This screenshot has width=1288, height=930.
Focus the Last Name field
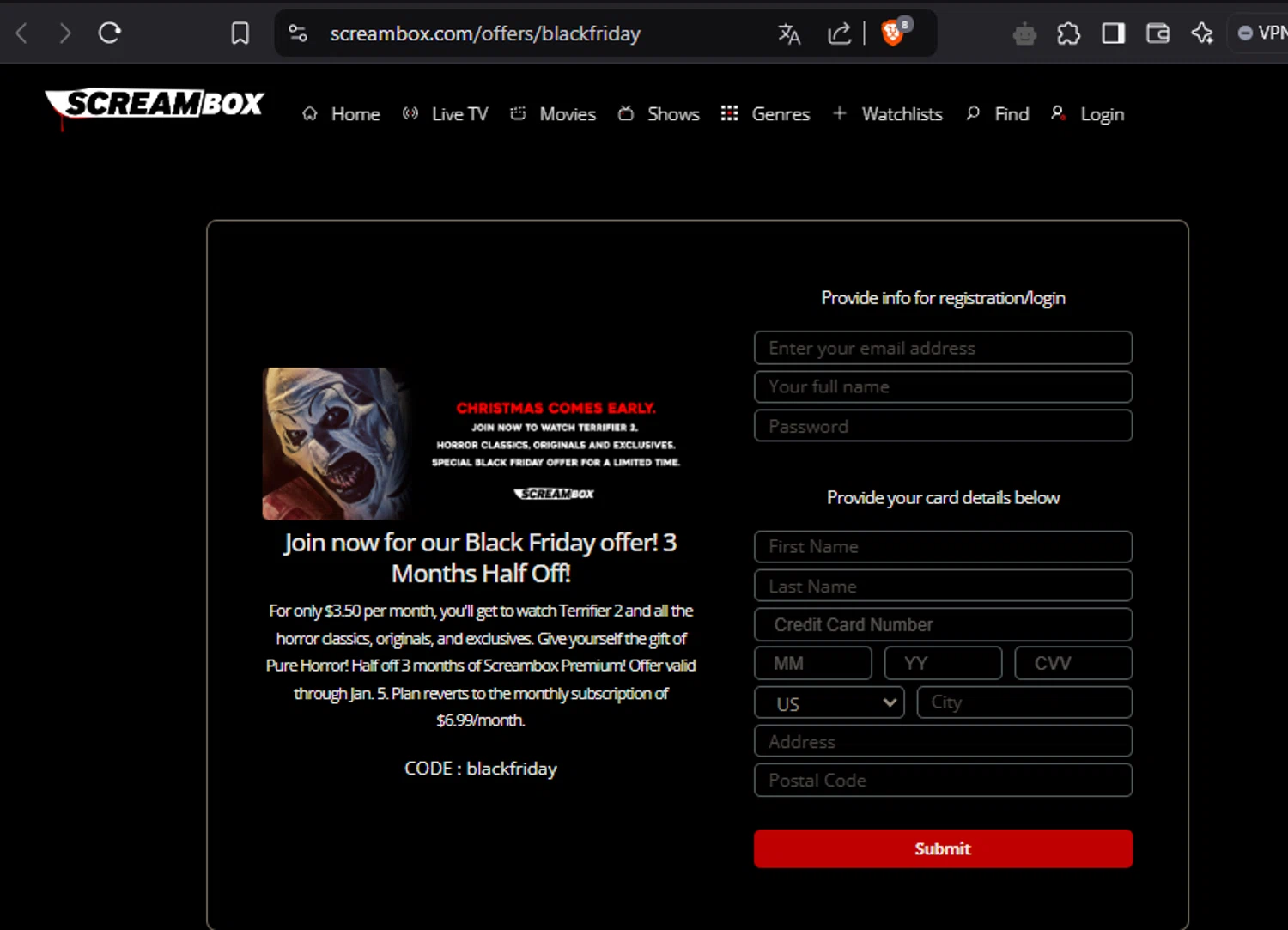943,586
